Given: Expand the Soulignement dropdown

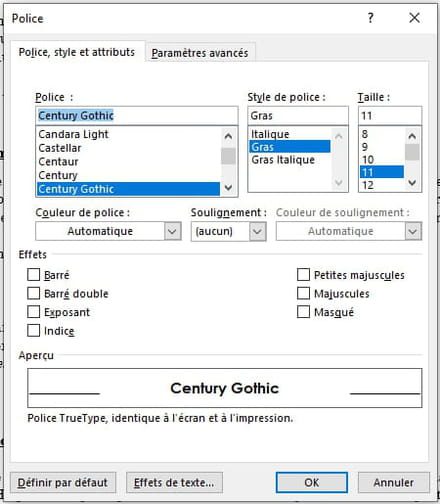Looking at the screenshot, I should click(229, 231).
